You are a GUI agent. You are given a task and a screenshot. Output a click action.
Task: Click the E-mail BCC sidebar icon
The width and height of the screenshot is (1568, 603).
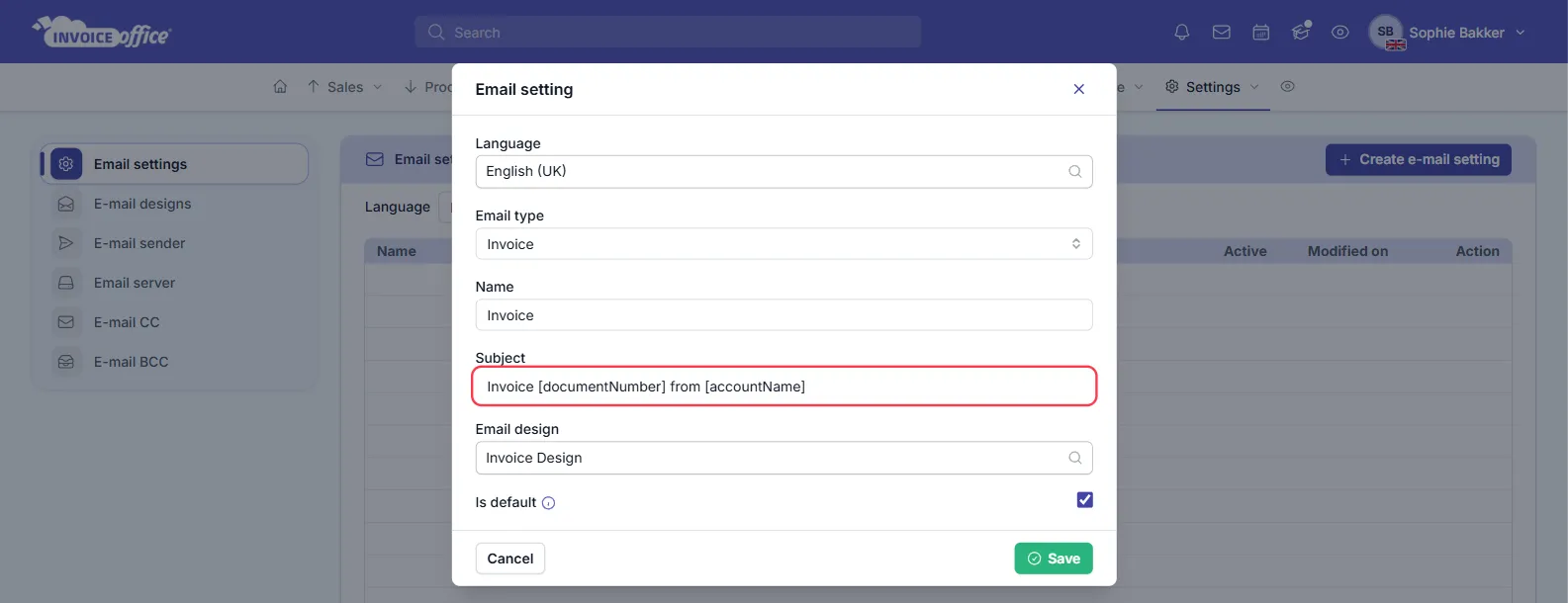tap(66, 362)
